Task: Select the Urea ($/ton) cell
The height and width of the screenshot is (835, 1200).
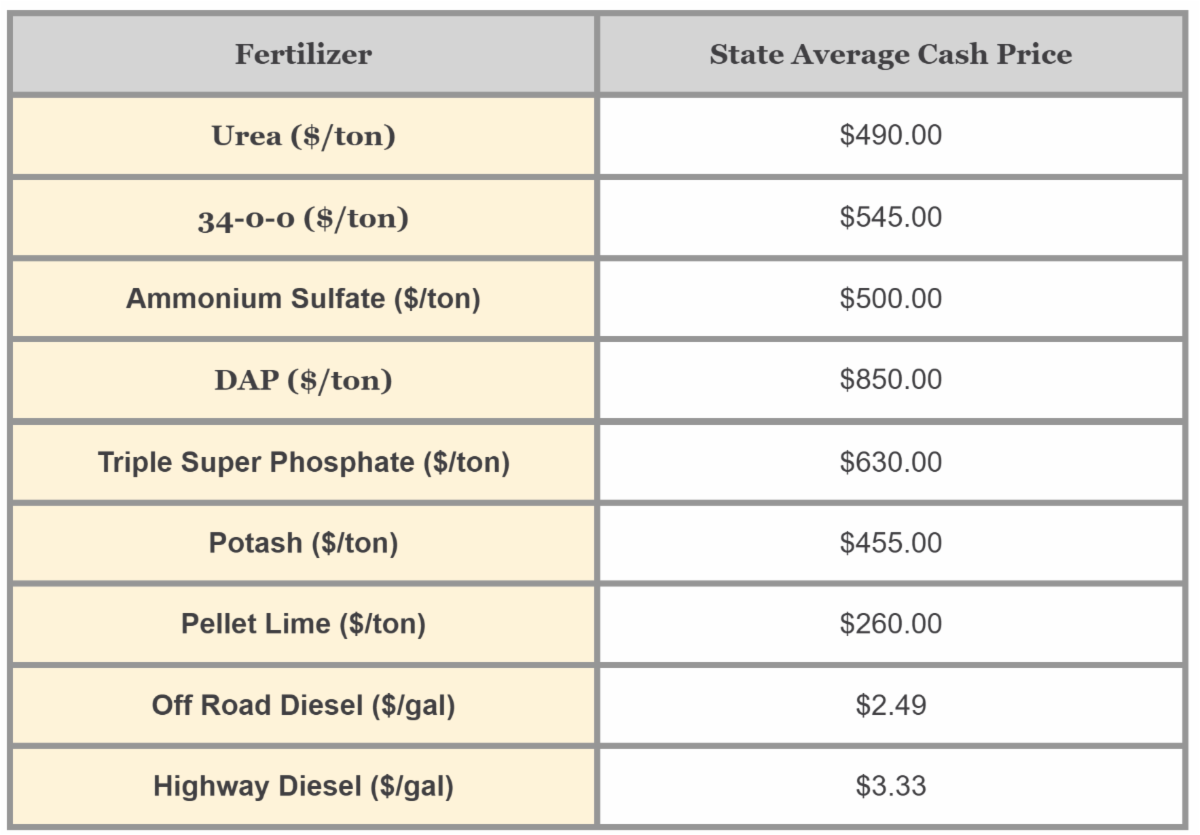Action: 303,136
